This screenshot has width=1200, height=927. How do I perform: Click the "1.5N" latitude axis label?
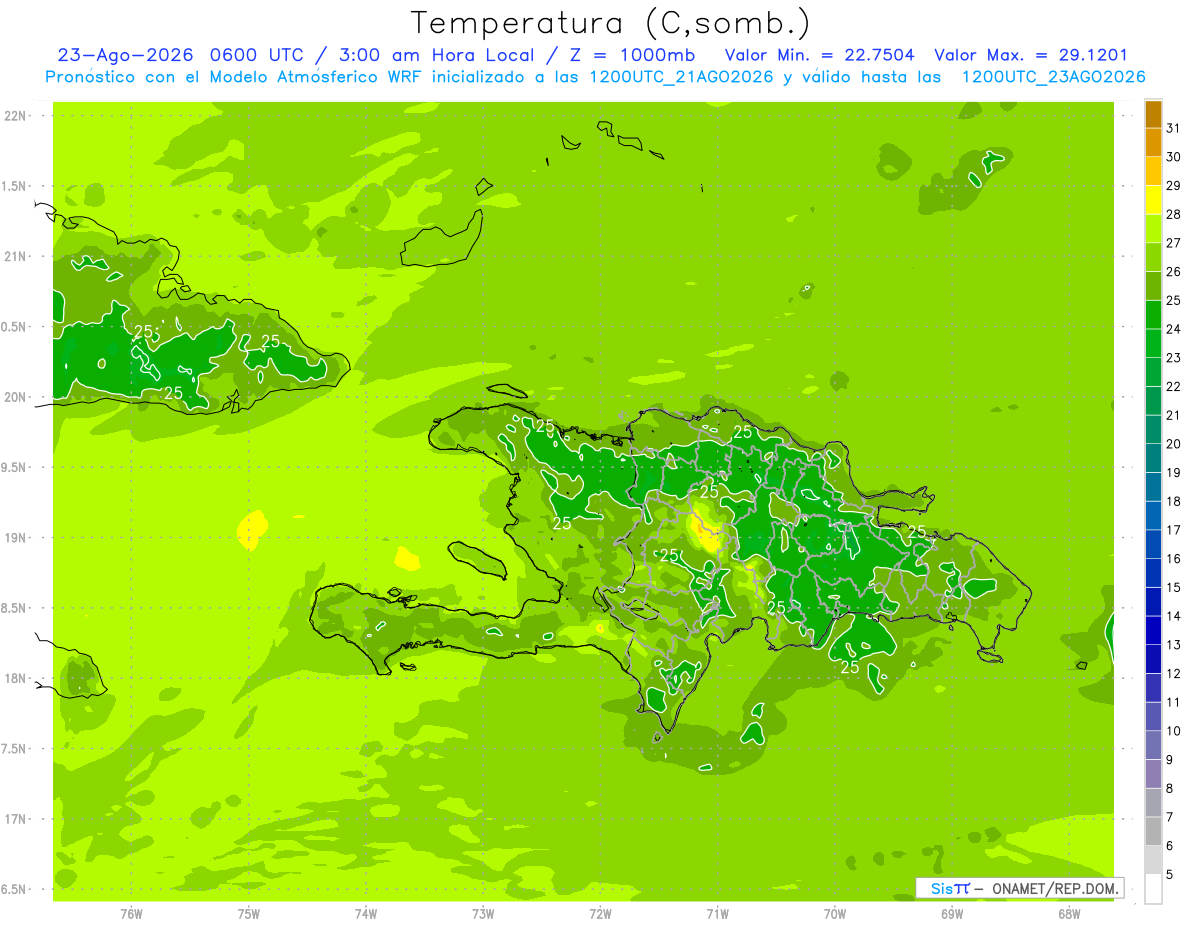pyautogui.click(x=16, y=186)
